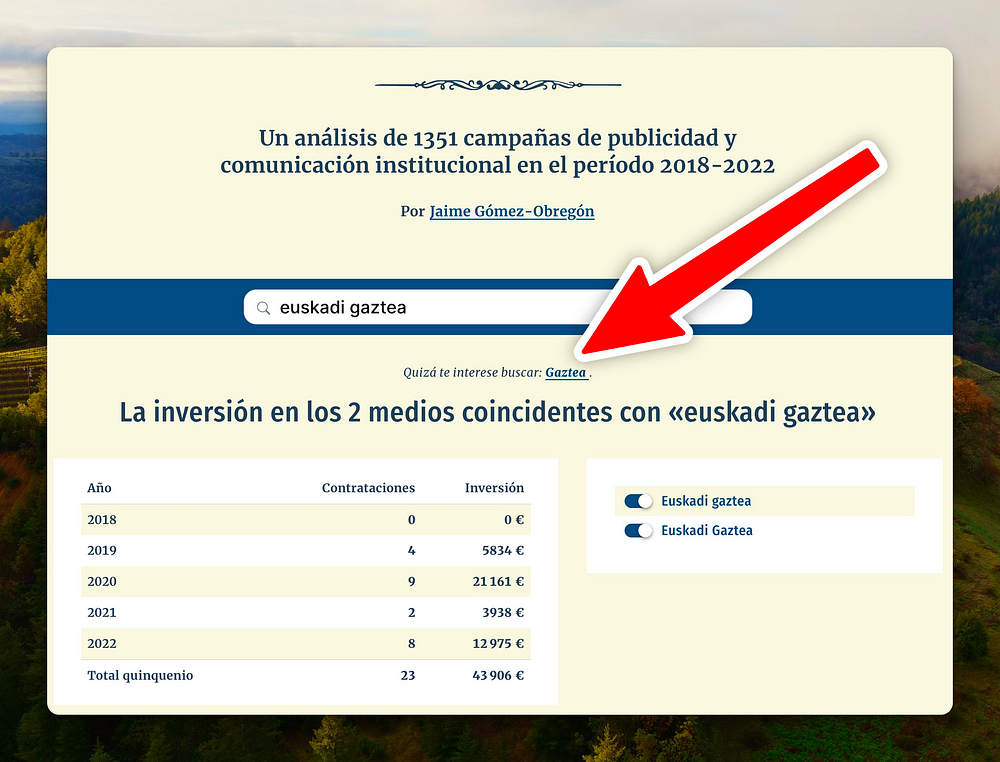1000x762 pixels.
Task: Click the contrataciones value '9' for 2020
Action: 411,582
